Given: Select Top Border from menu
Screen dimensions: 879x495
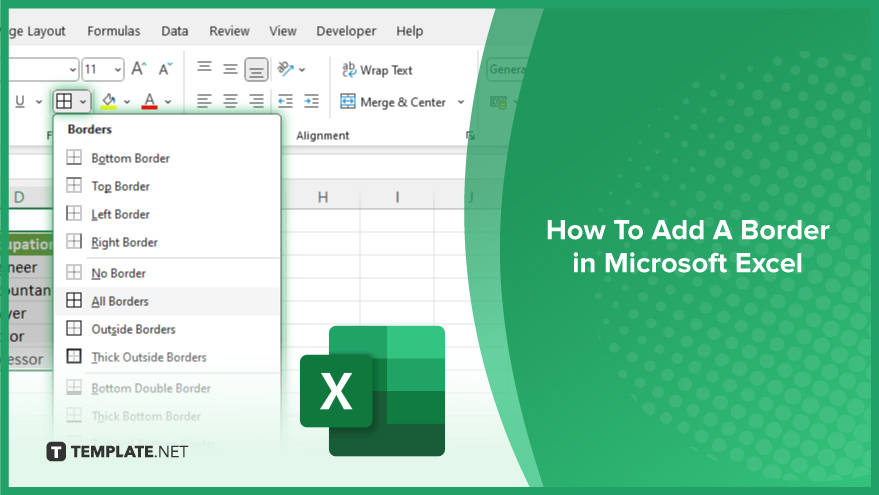Looking at the screenshot, I should [x=167, y=186].
